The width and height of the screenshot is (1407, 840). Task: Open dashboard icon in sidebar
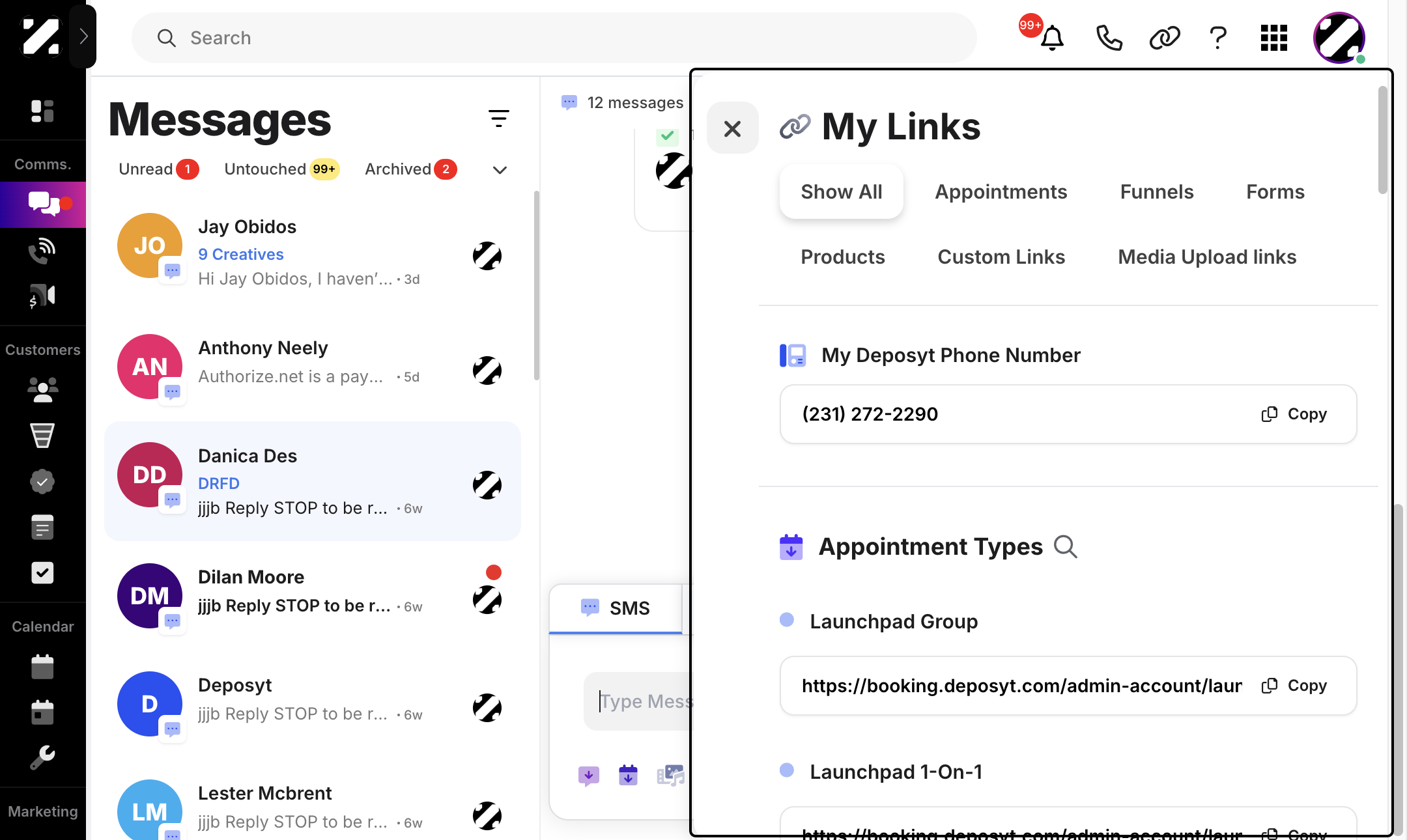tap(42, 111)
